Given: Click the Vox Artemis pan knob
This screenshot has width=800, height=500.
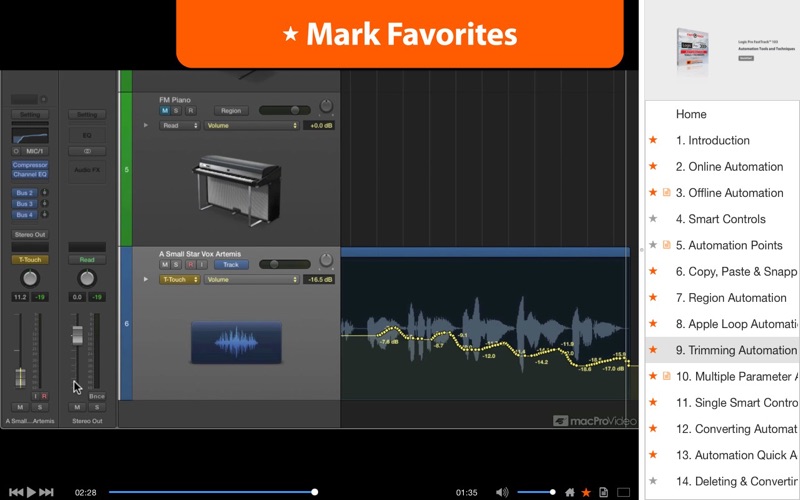Looking at the screenshot, I should click(326, 260).
